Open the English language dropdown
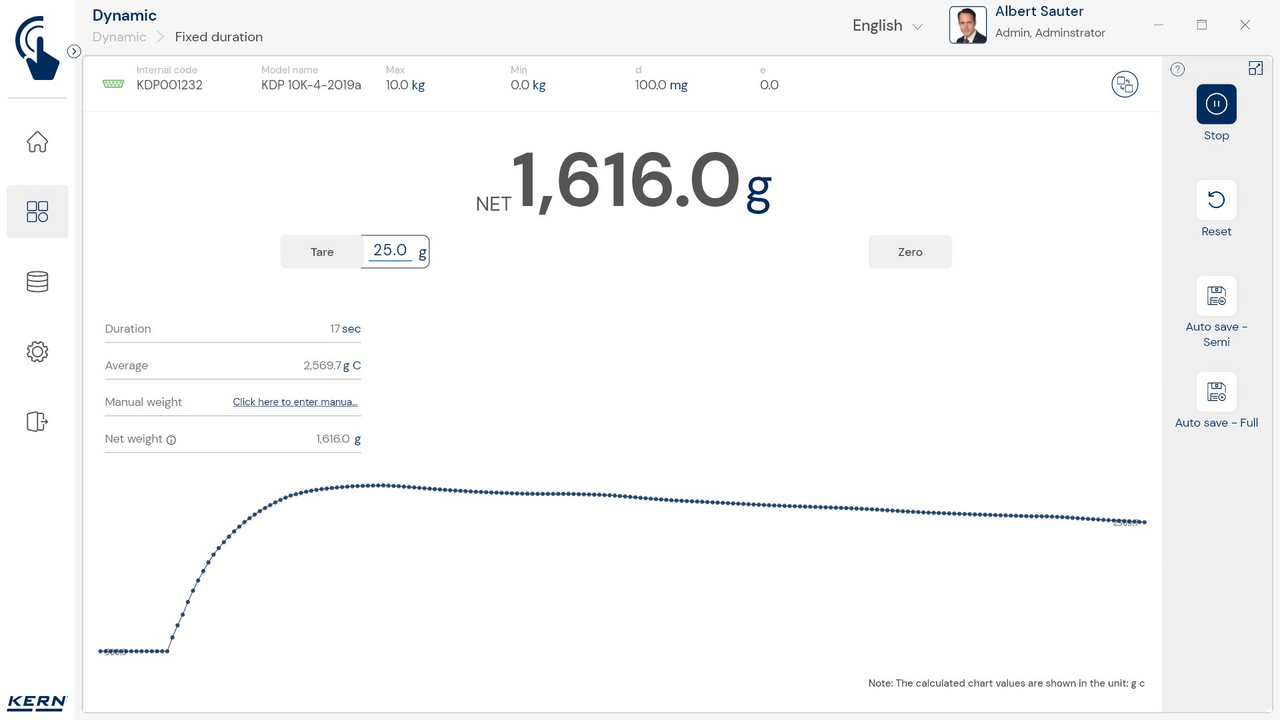 pyautogui.click(x=887, y=26)
